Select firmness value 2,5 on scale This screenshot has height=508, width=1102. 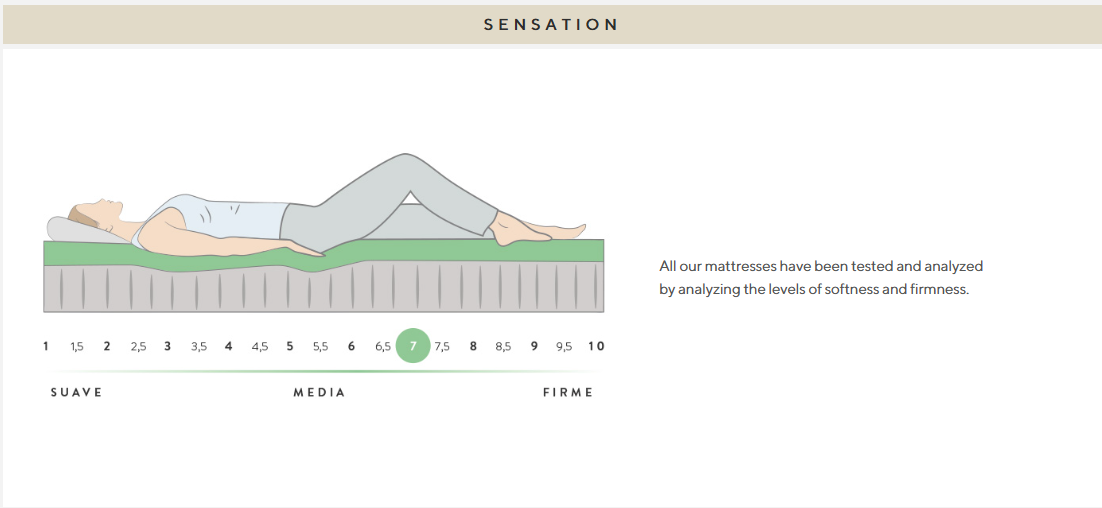pyautogui.click(x=138, y=347)
